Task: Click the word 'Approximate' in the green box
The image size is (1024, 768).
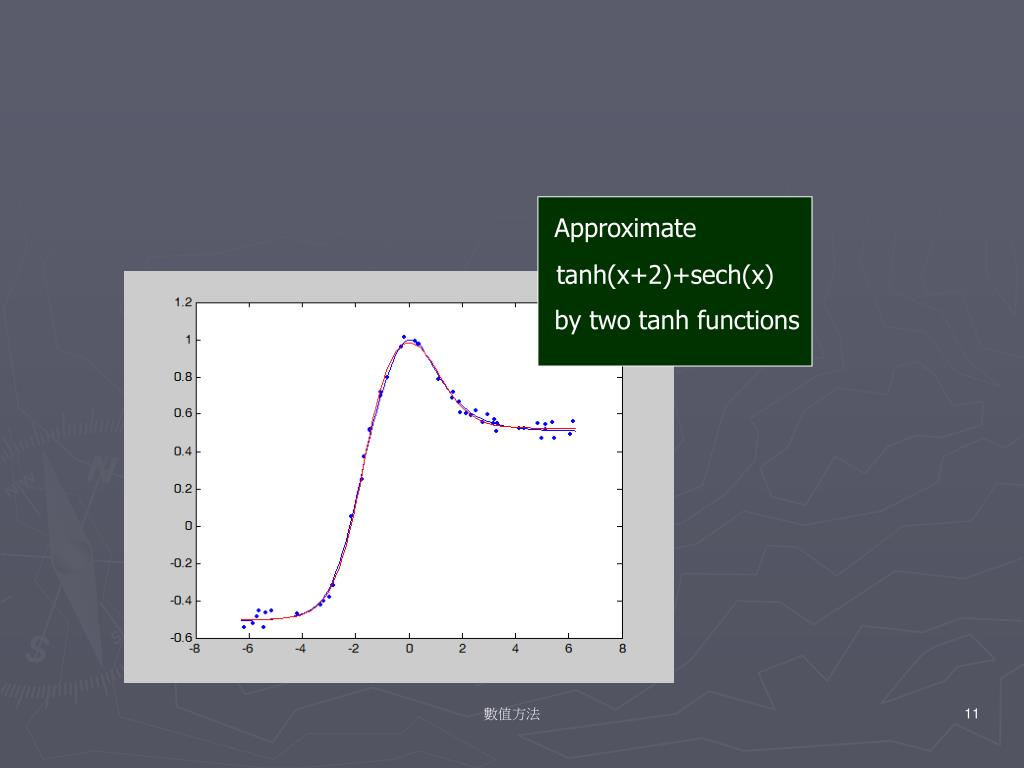Action: [x=625, y=229]
